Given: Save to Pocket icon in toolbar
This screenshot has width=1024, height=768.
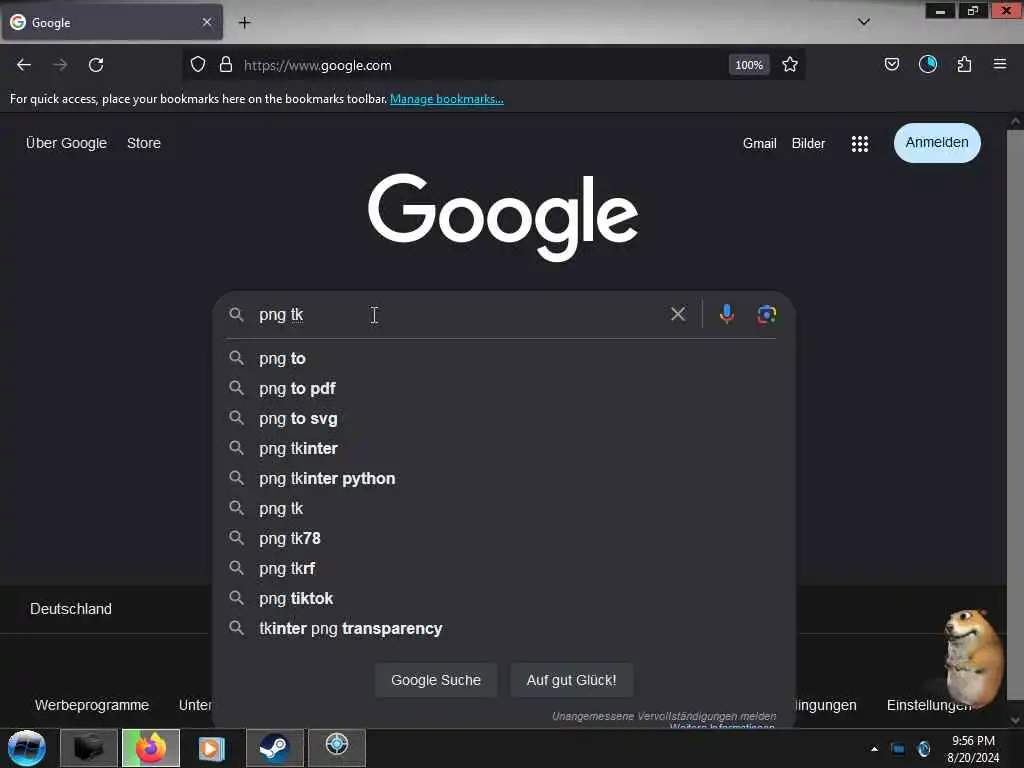Looking at the screenshot, I should (892, 64).
